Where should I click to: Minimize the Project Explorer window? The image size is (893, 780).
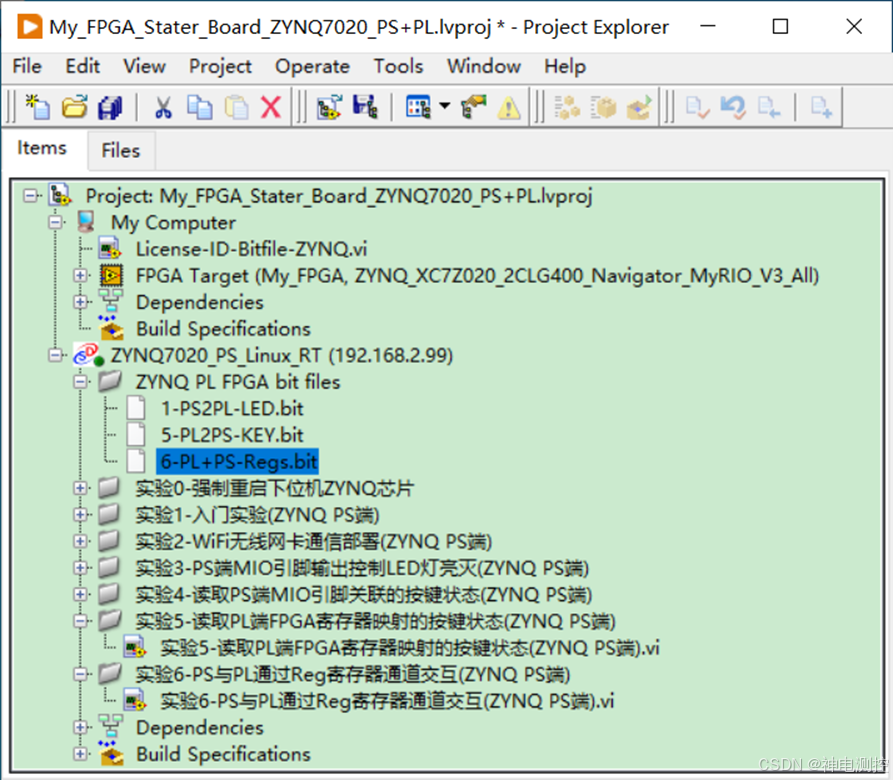pos(708,26)
